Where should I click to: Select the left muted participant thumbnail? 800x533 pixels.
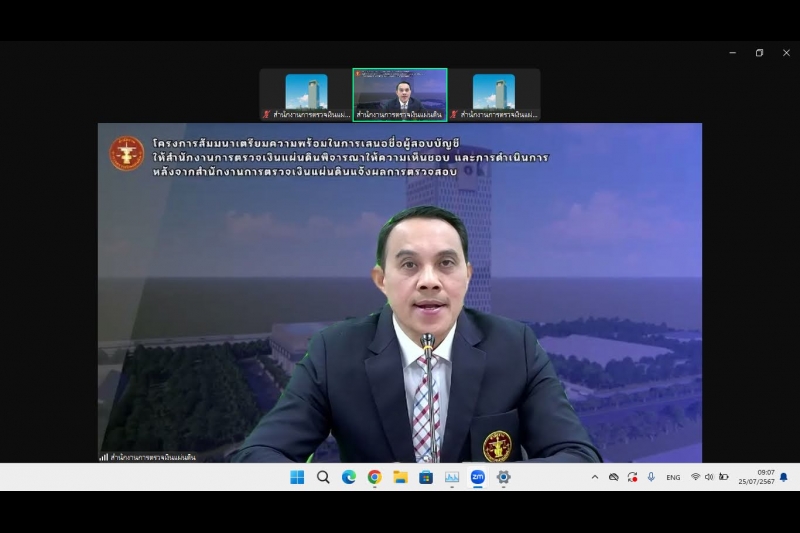[x=306, y=94]
